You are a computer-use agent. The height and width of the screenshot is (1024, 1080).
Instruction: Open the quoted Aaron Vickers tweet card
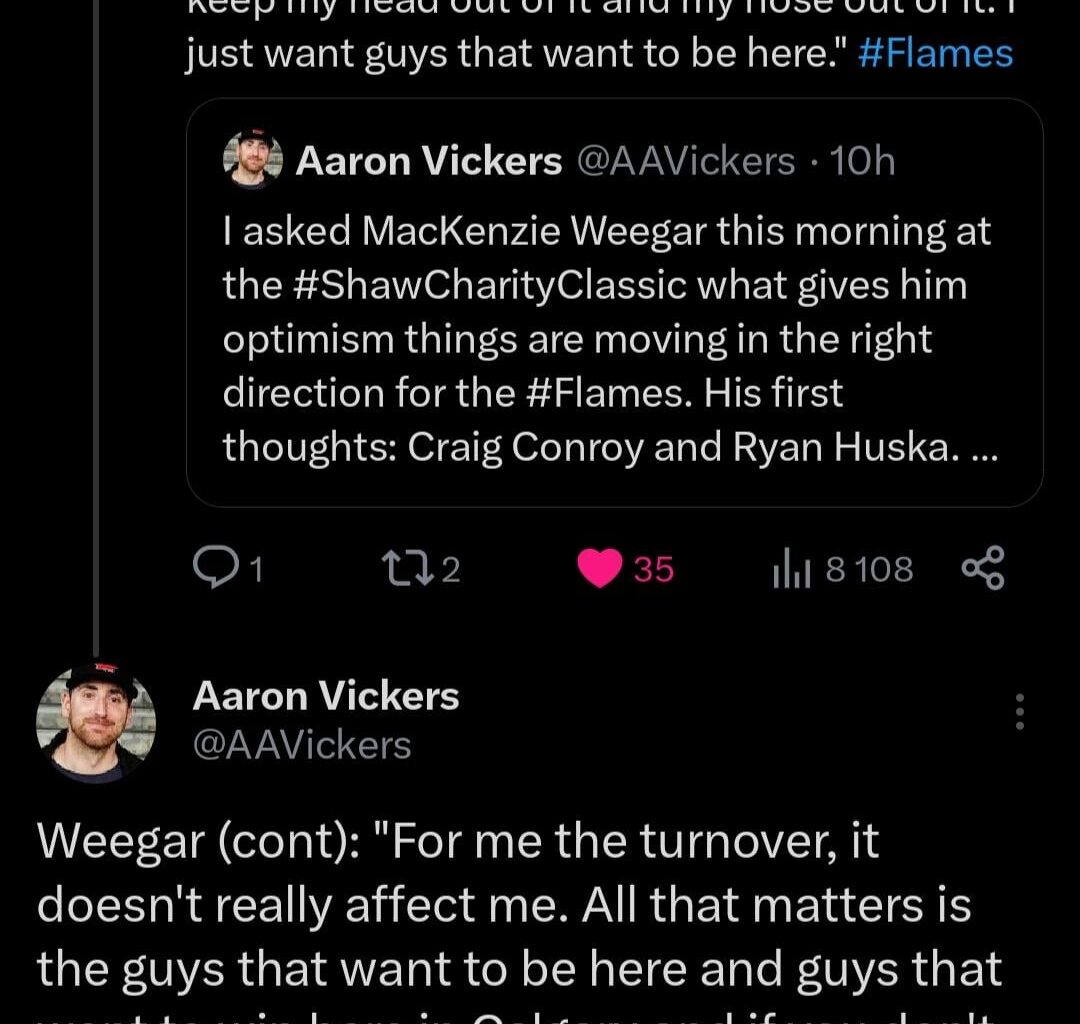point(615,300)
